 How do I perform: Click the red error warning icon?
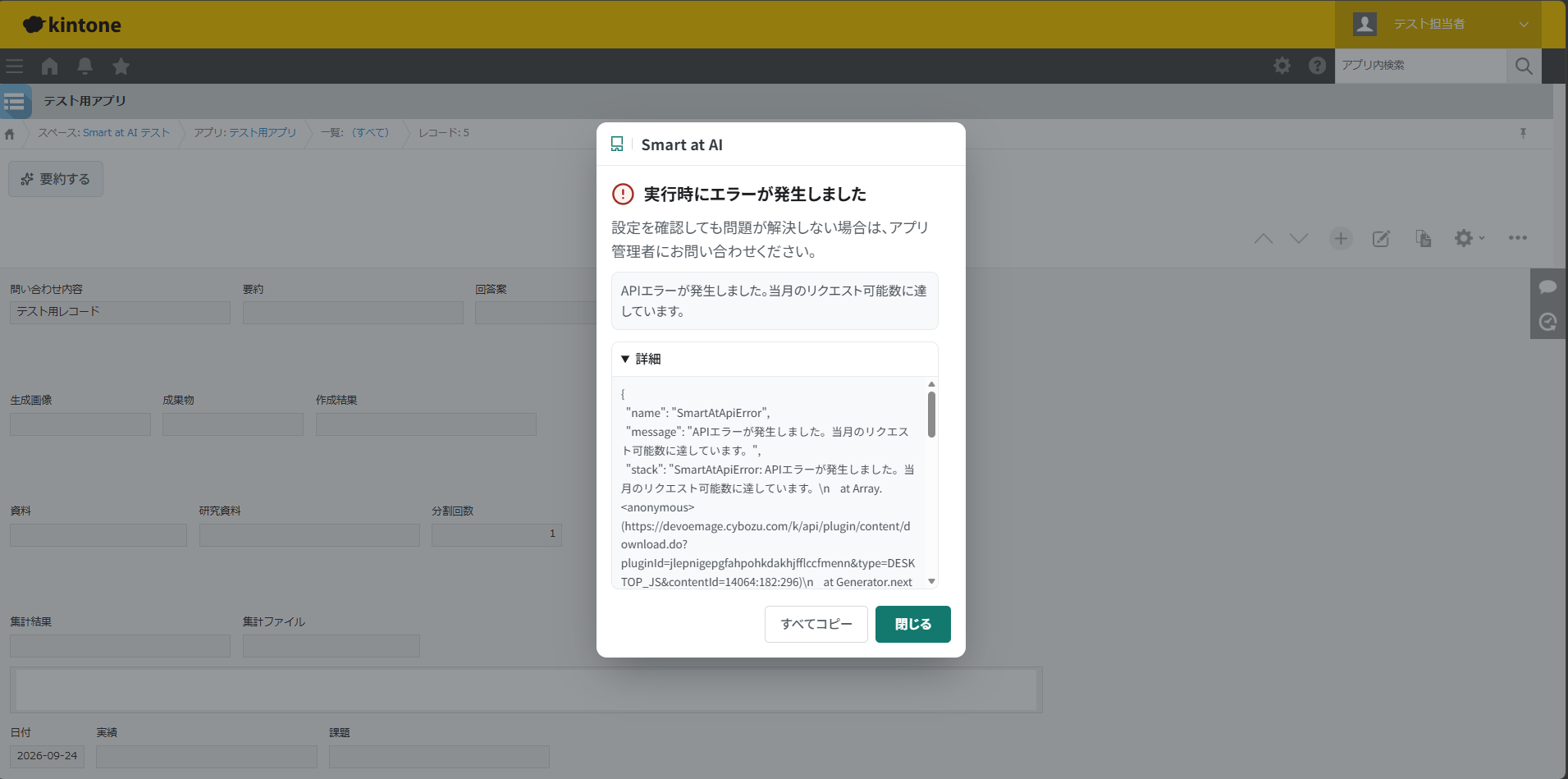(623, 195)
